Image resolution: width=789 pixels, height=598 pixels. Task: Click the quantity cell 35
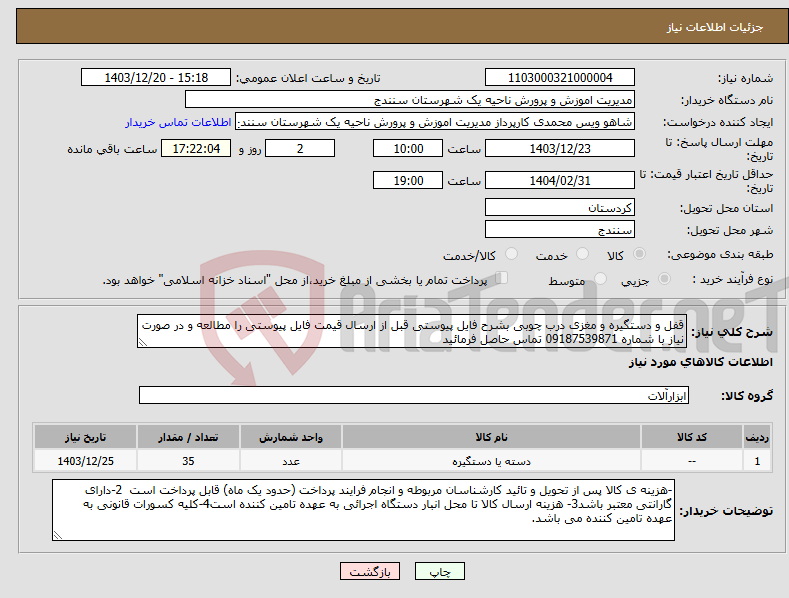click(188, 461)
